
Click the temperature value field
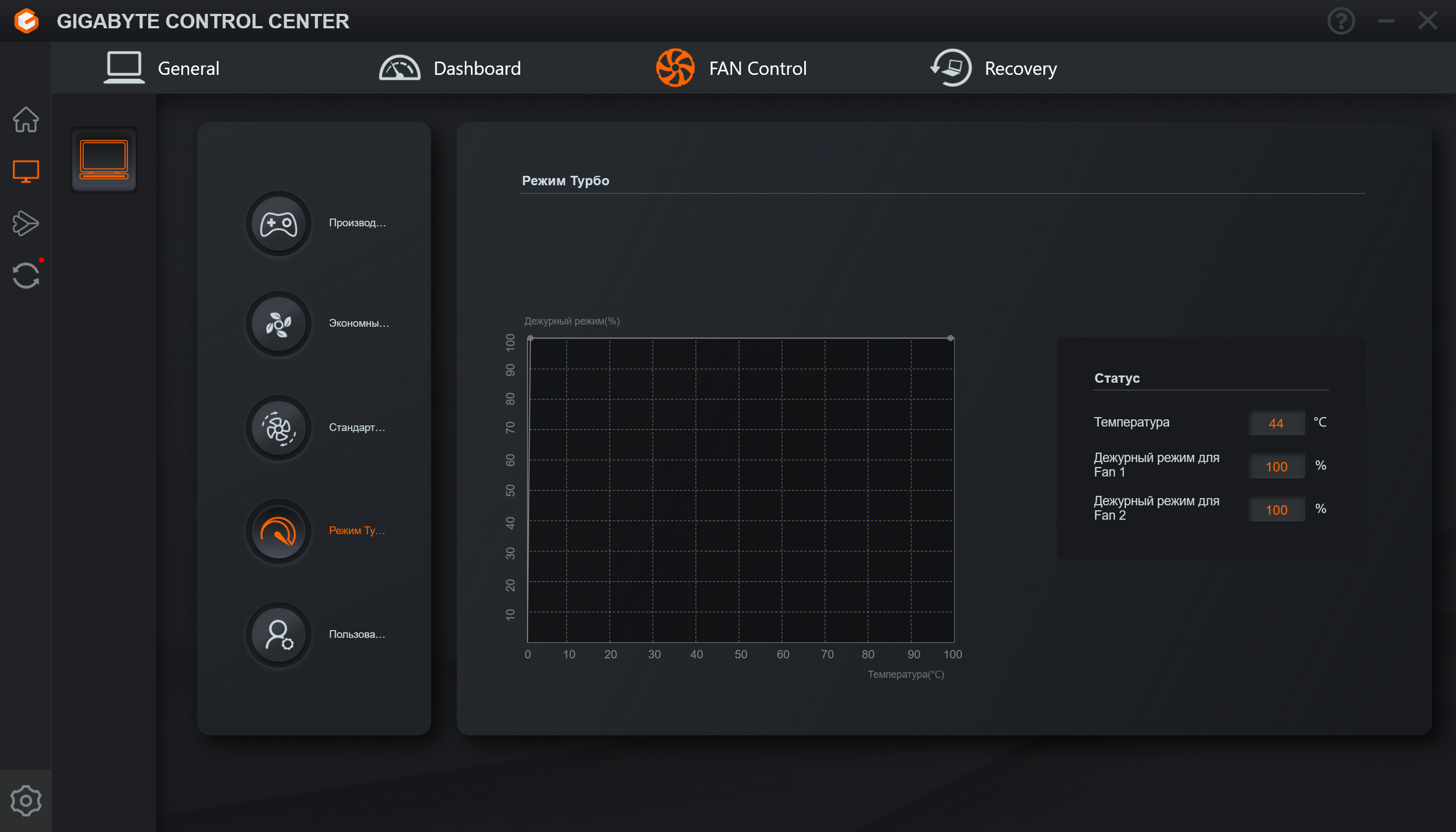1276,423
